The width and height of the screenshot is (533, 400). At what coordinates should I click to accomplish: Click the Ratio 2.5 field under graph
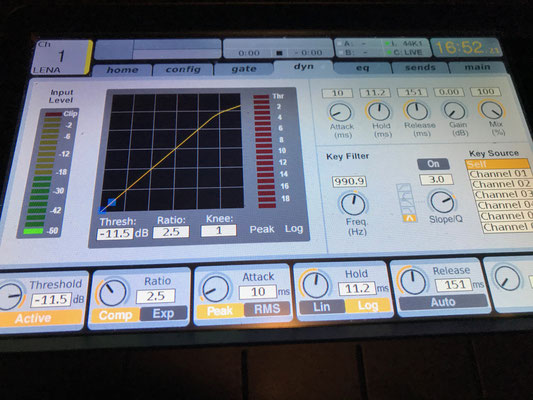pos(171,232)
